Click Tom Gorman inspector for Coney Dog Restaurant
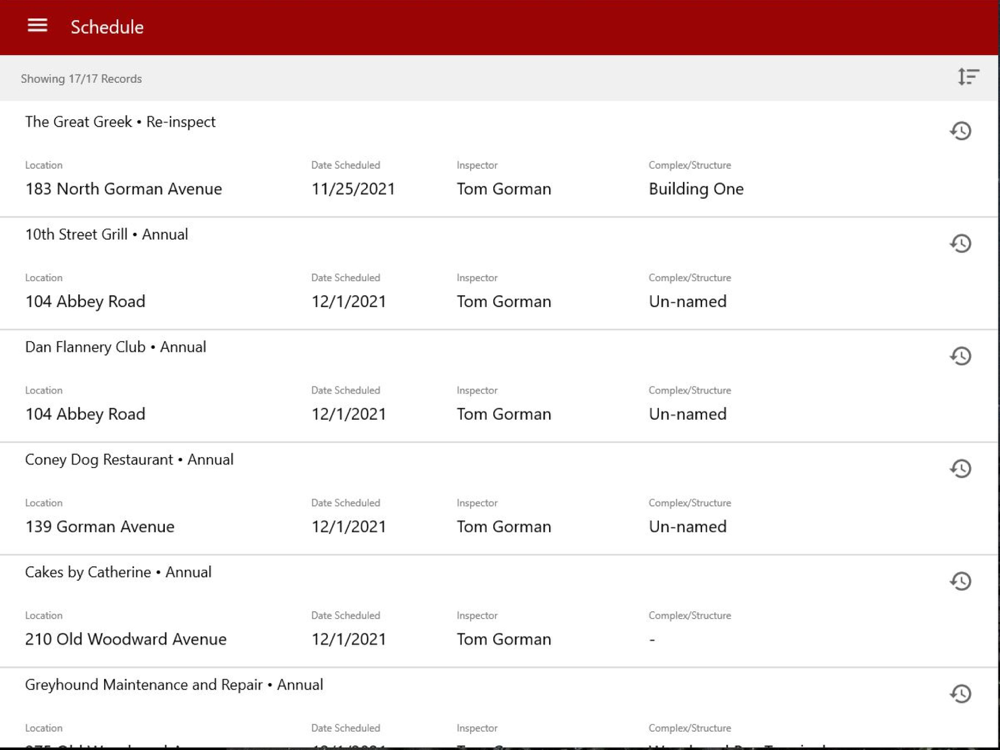The height and width of the screenshot is (750, 1000). (x=504, y=527)
